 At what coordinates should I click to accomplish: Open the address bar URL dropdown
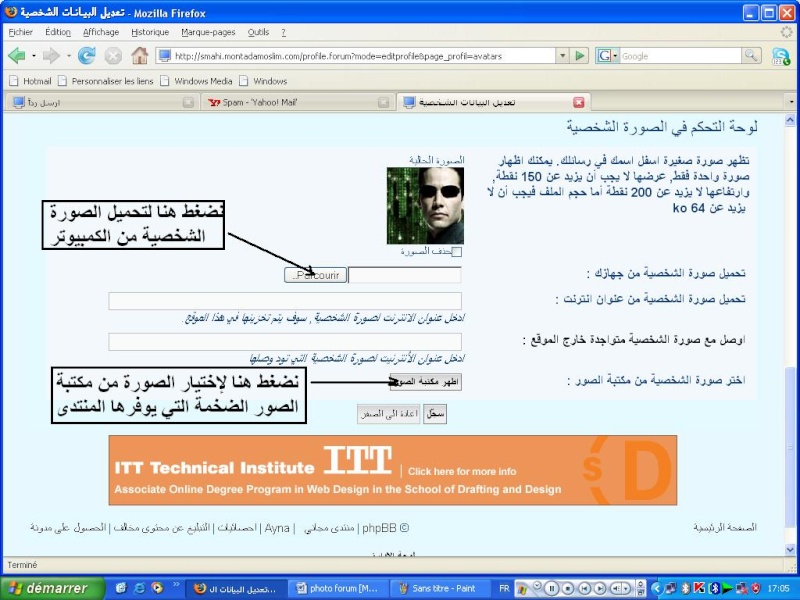(x=562, y=56)
